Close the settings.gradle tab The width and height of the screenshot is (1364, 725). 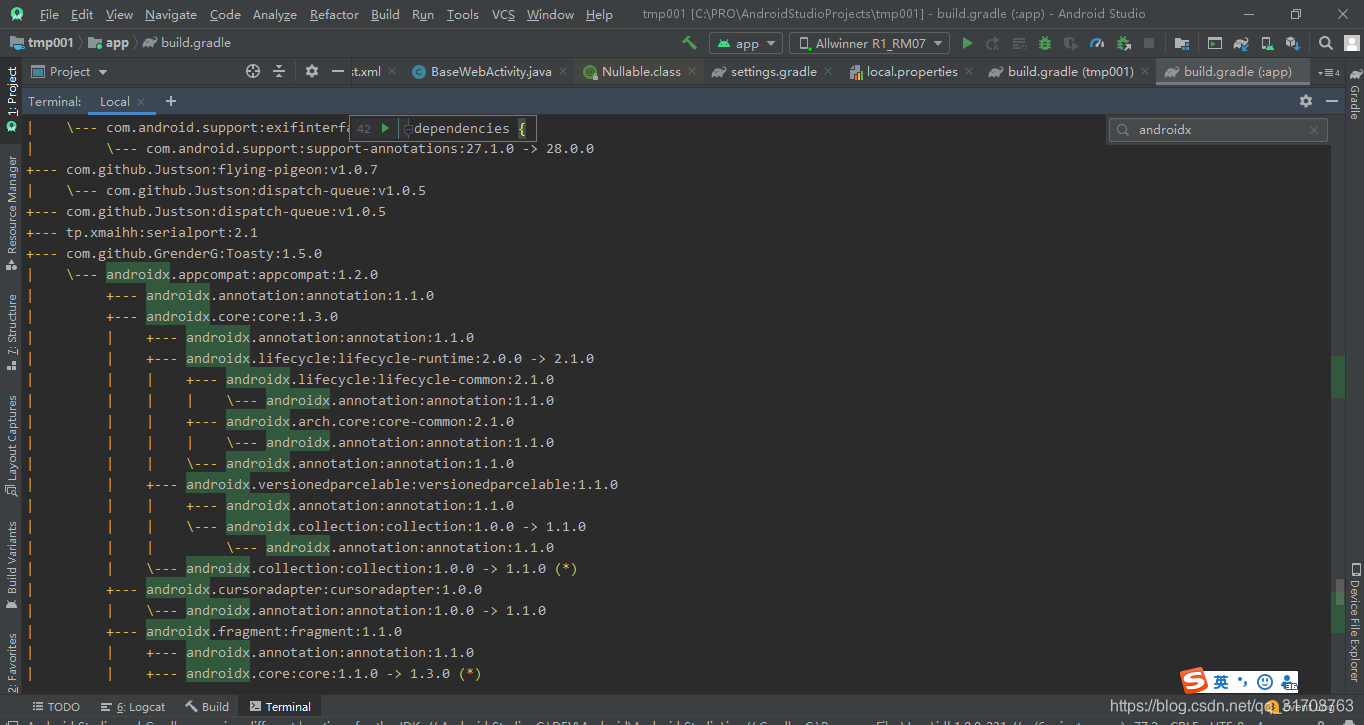[828, 72]
